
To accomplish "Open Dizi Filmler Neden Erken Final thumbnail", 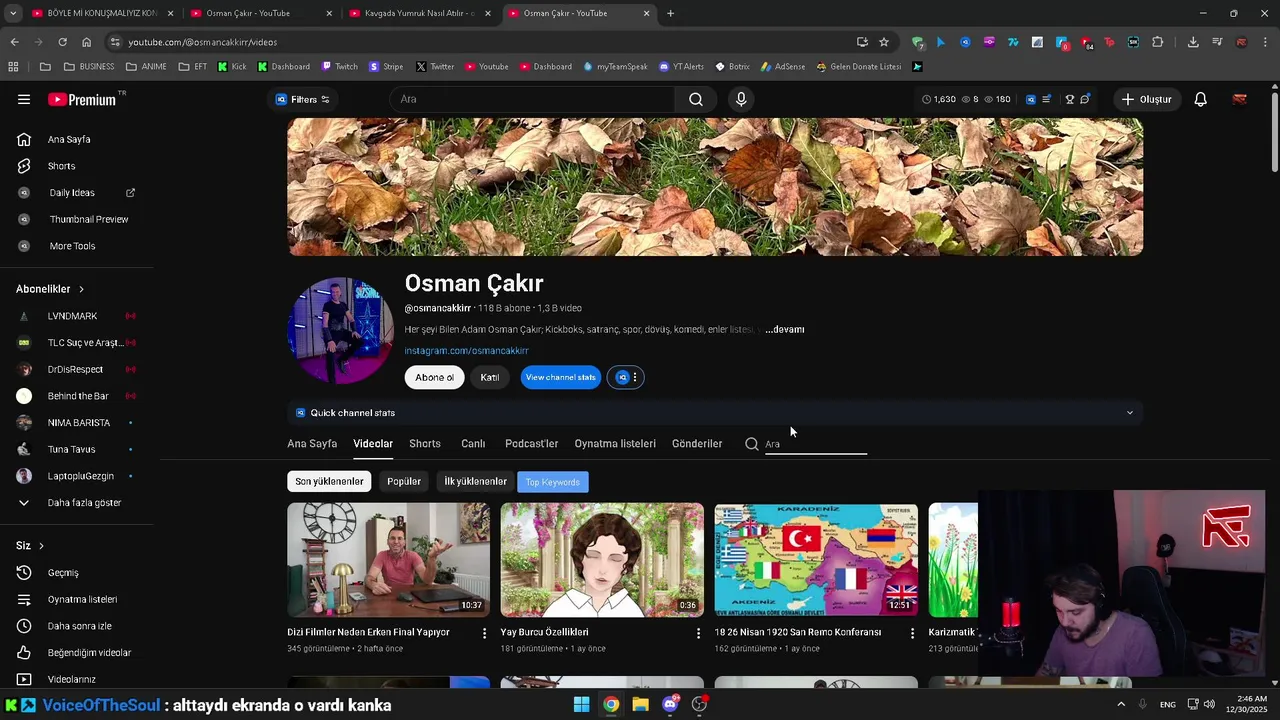I will (x=388, y=560).
